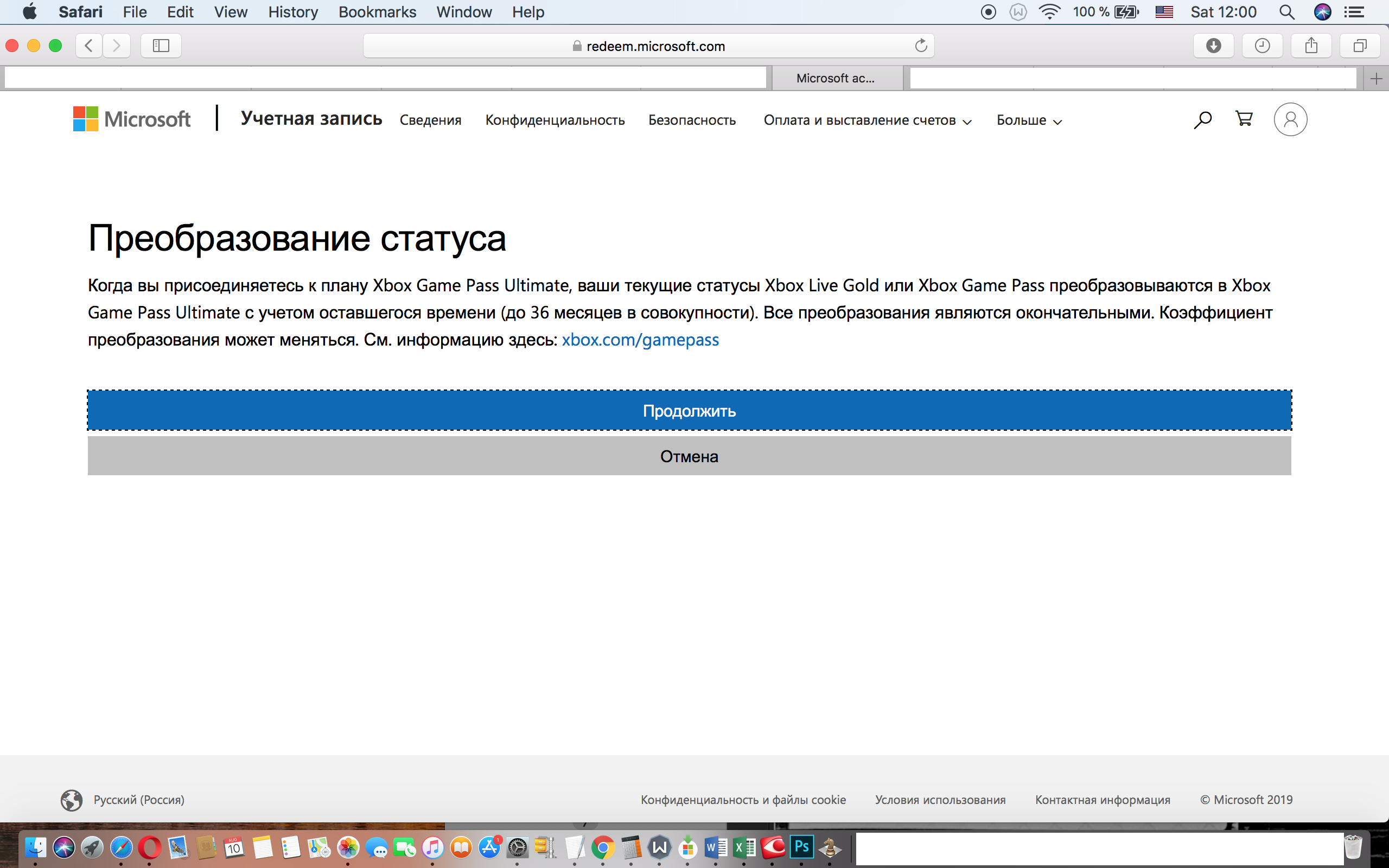Viewport: 1389px width, 868px height.
Task: Show Safari downloads button
Action: [x=1213, y=46]
